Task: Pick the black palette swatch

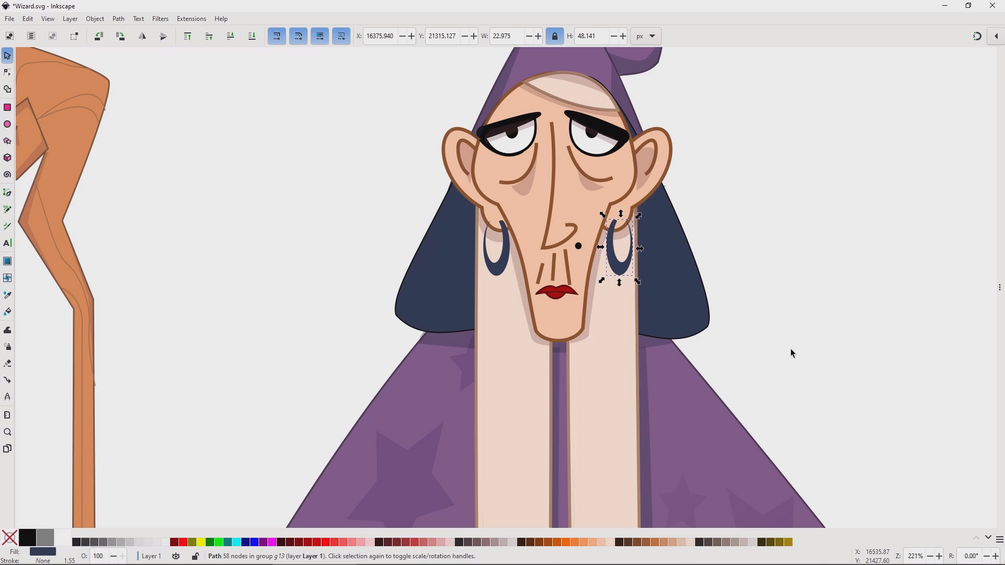Action: point(27,537)
